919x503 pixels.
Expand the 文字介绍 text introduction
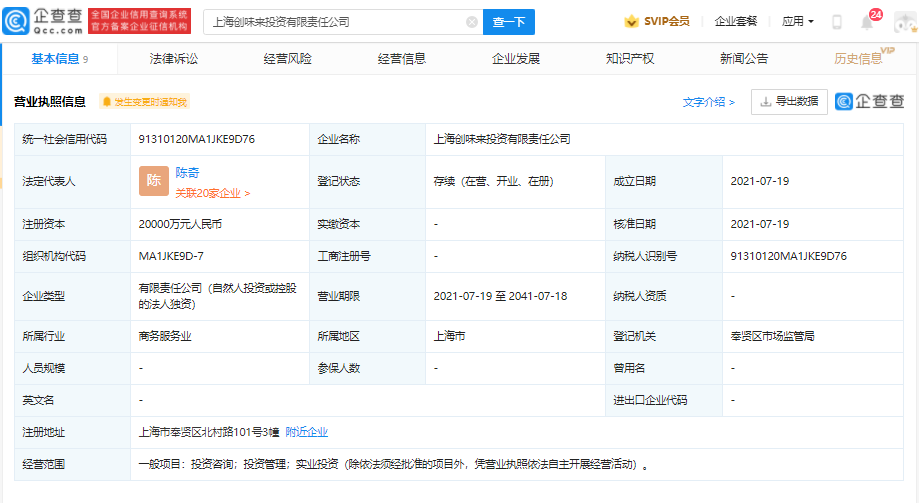708,102
